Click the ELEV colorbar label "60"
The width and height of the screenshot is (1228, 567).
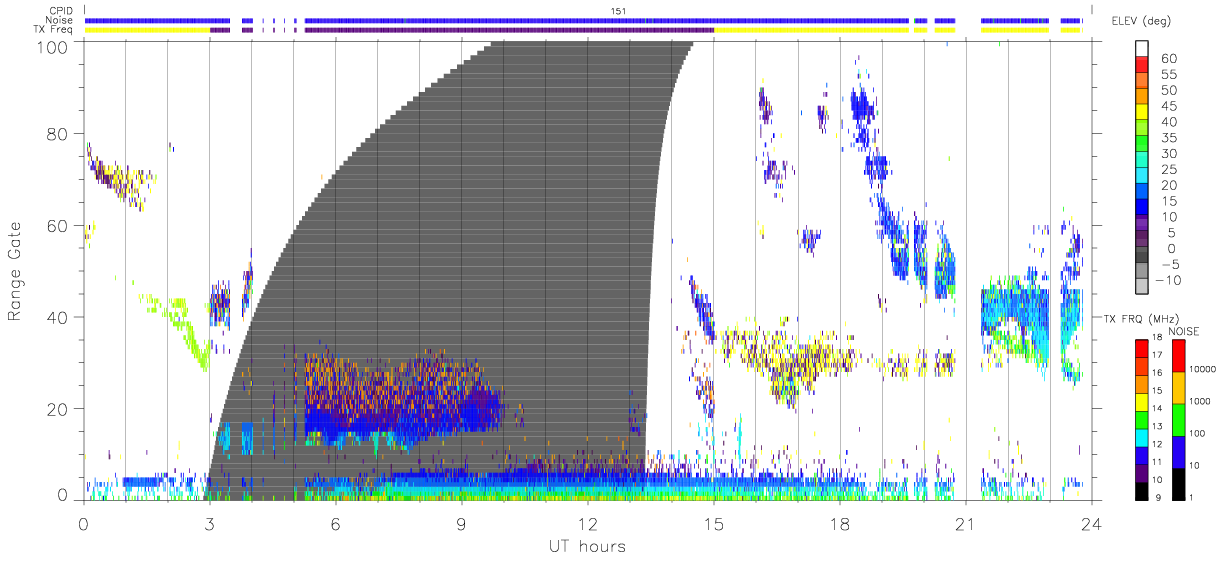(1169, 58)
